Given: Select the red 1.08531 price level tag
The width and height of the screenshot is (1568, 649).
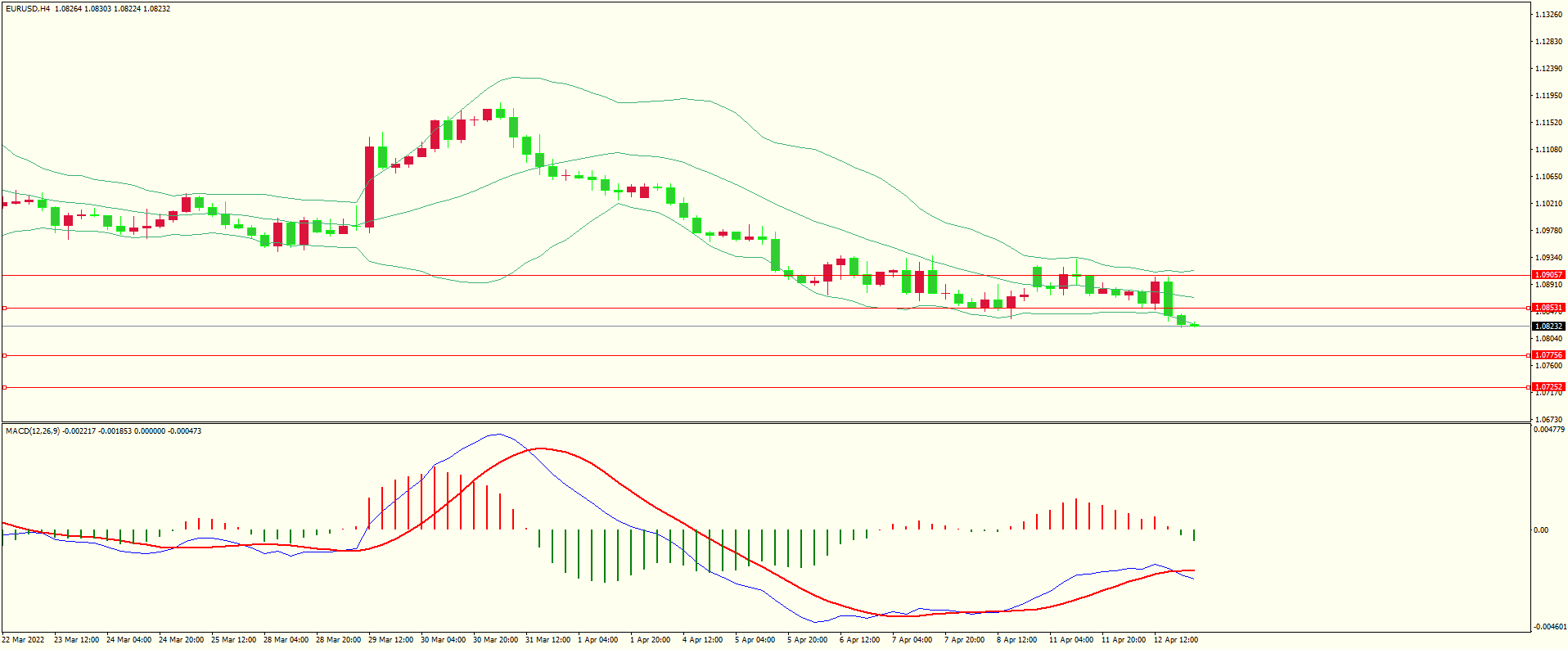Looking at the screenshot, I should [1548, 309].
